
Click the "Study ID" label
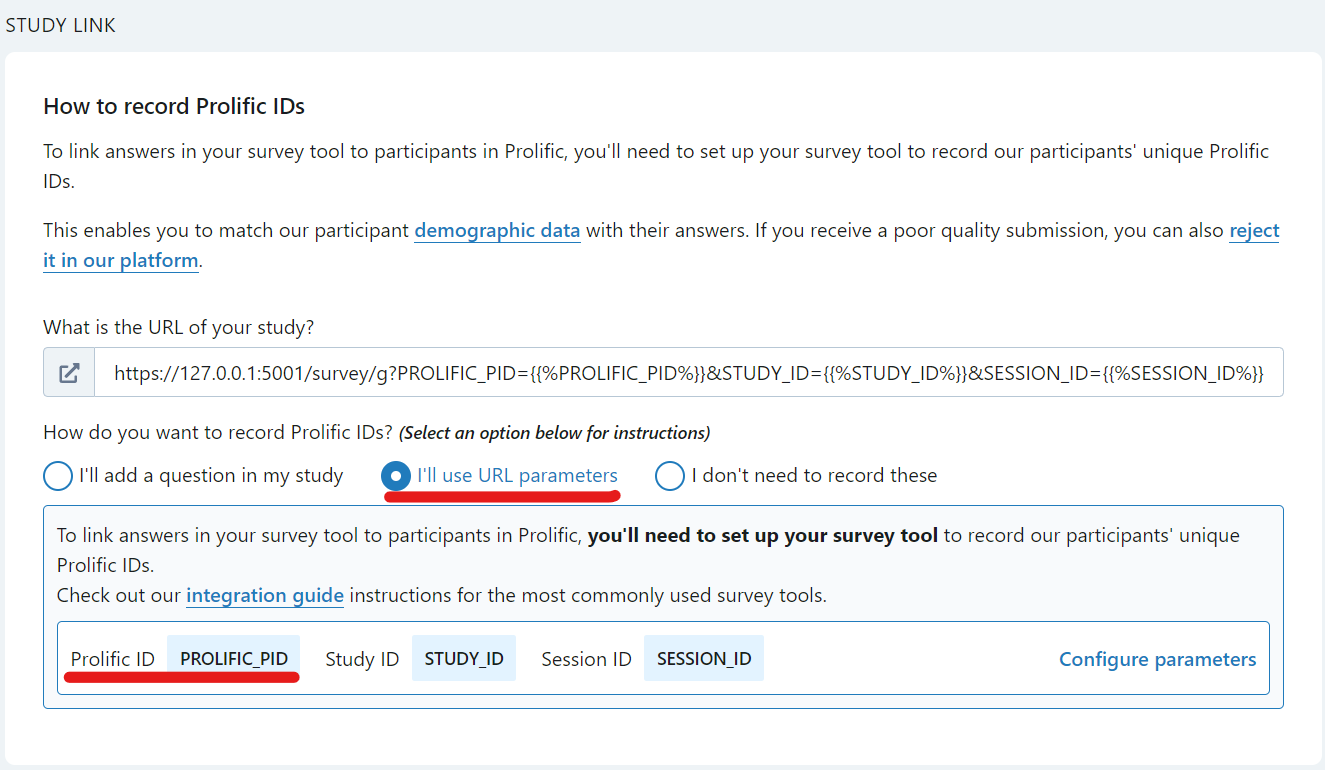362,659
